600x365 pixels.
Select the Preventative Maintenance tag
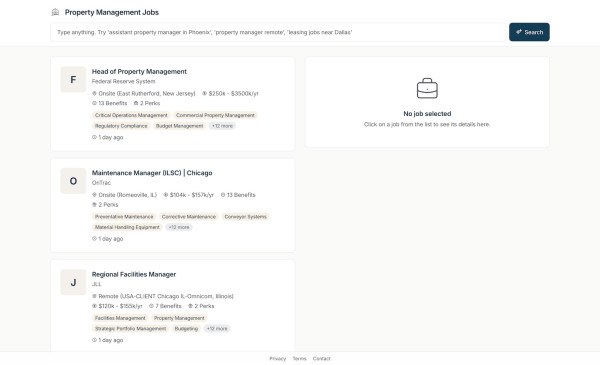pyautogui.click(x=124, y=217)
